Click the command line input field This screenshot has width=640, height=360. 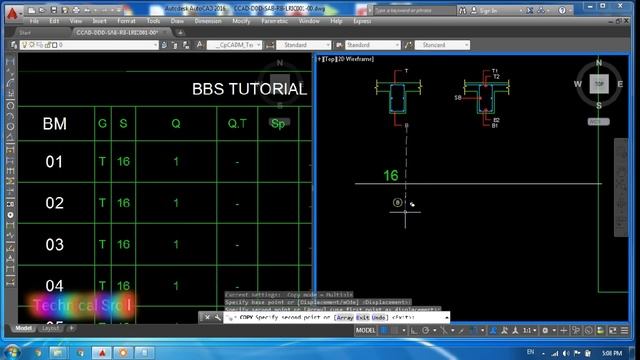coord(336,317)
